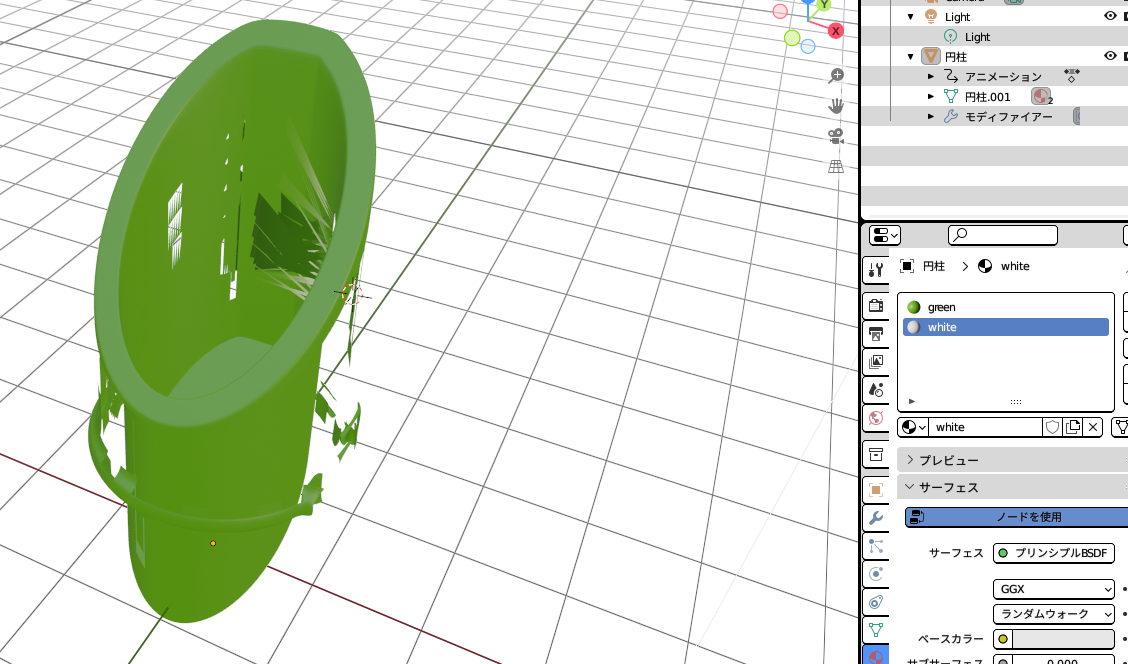Click the orange mesh object icon of 円柱
Viewport: 1128px width, 664px height.
point(931,56)
